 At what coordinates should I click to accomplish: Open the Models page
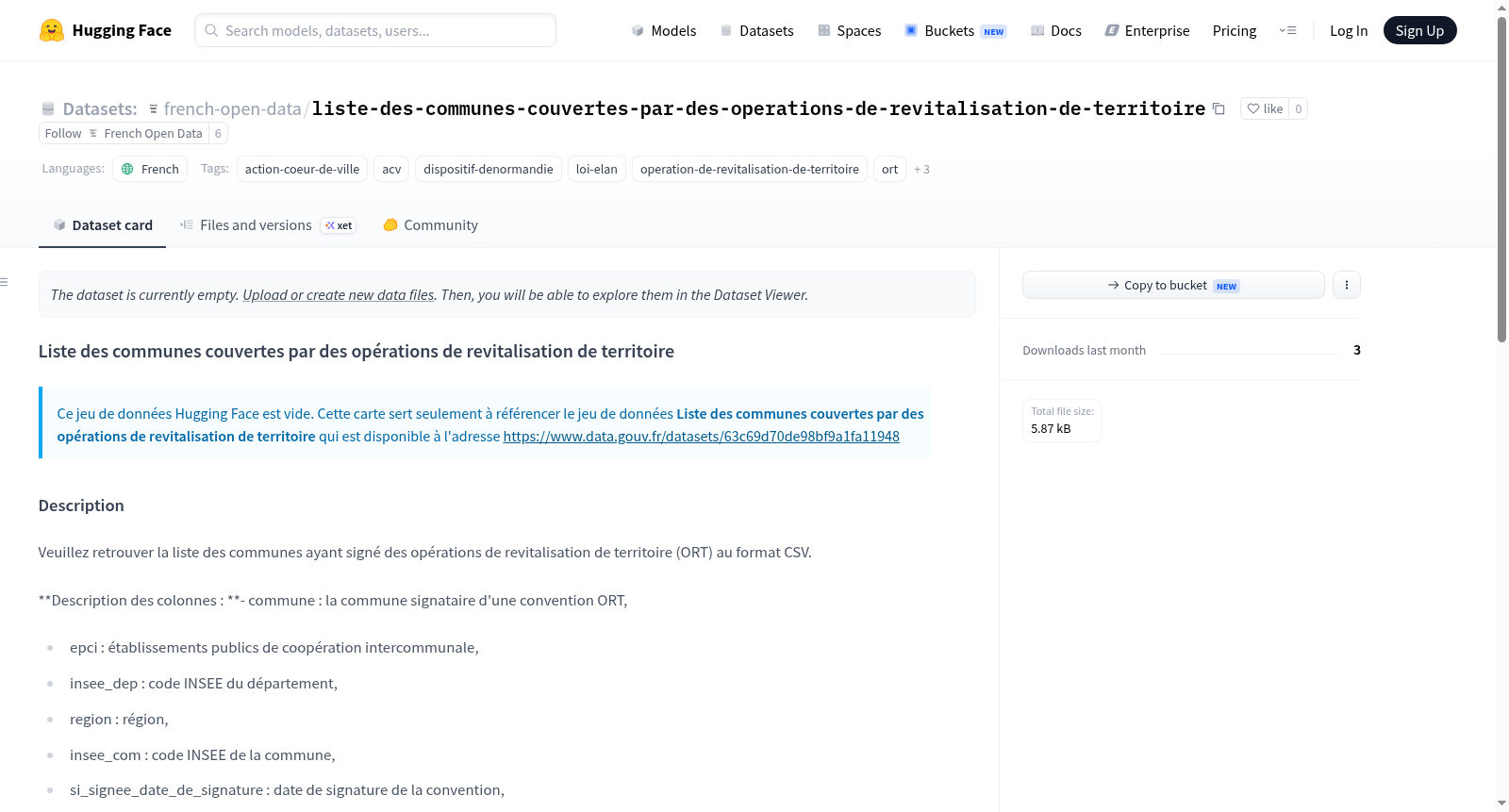[x=664, y=30]
